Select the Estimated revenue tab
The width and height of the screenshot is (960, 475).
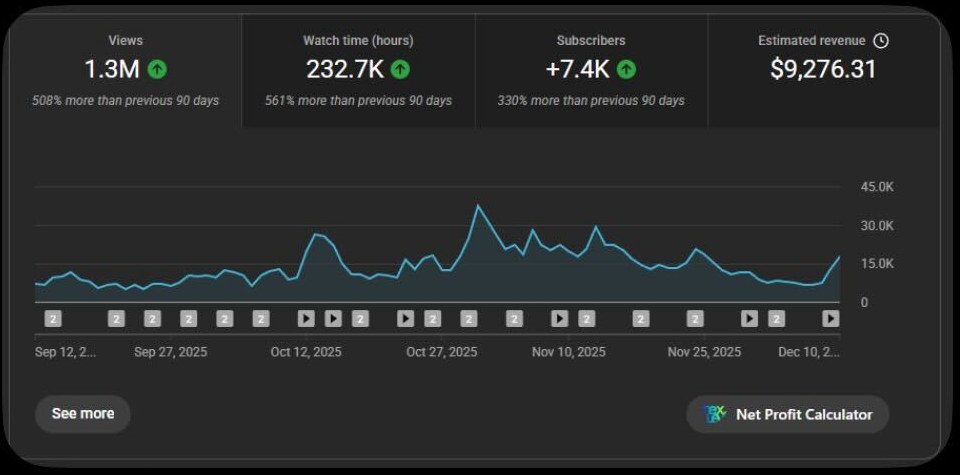coord(823,71)
